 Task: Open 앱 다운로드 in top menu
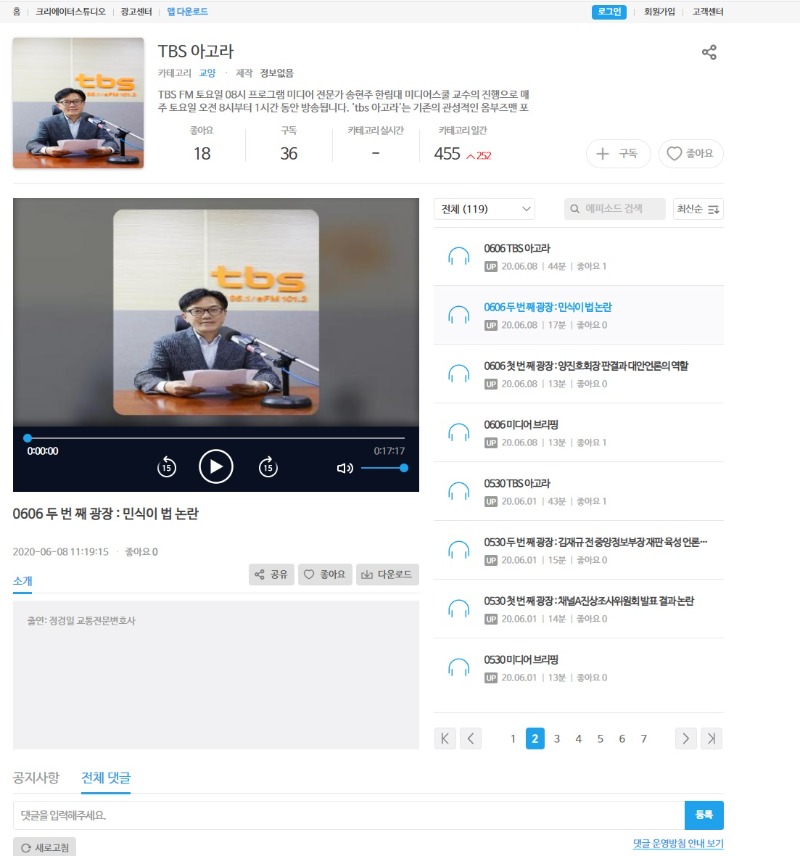[x=187, y=11]
